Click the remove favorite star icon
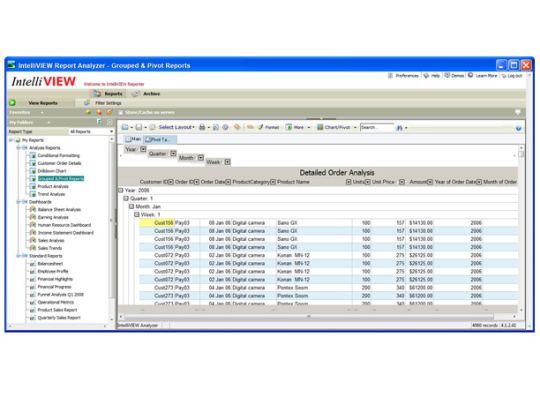 [x=99, y=112]
